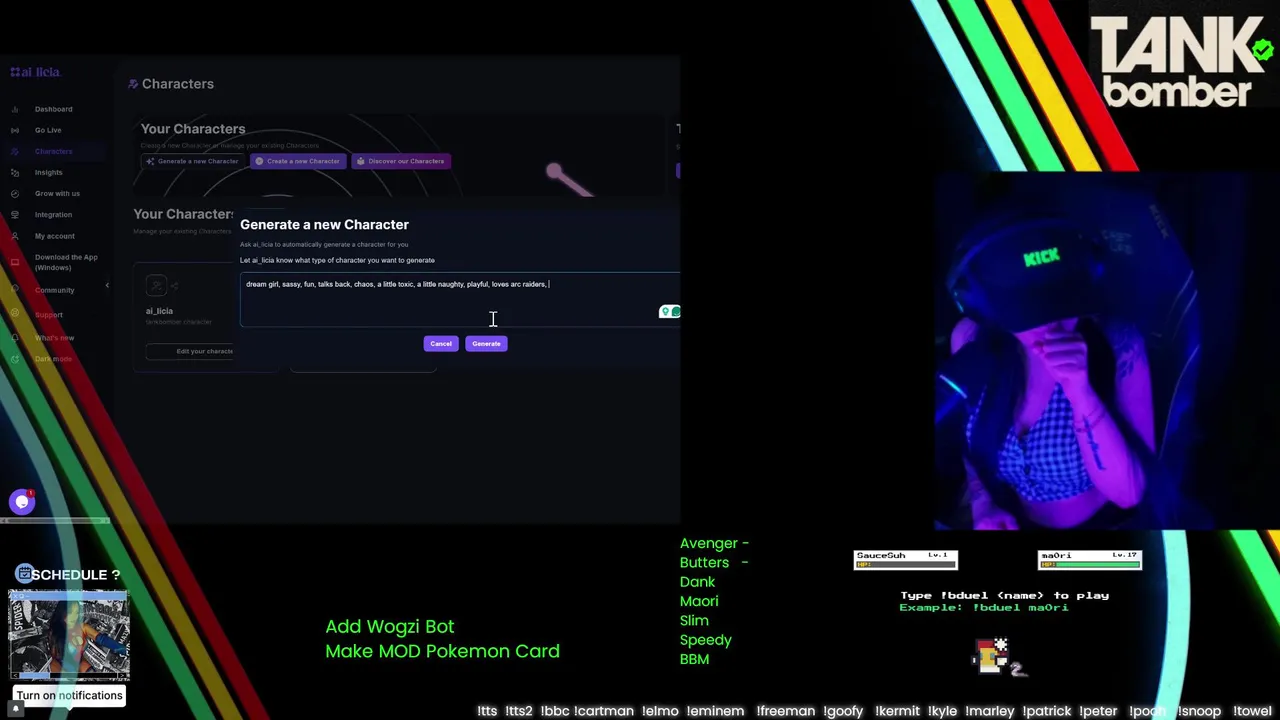The height and width of the screenshot is (720, 1280).
Task: Toggle Dark mode in the sidebar
Action: pos(53,359)
